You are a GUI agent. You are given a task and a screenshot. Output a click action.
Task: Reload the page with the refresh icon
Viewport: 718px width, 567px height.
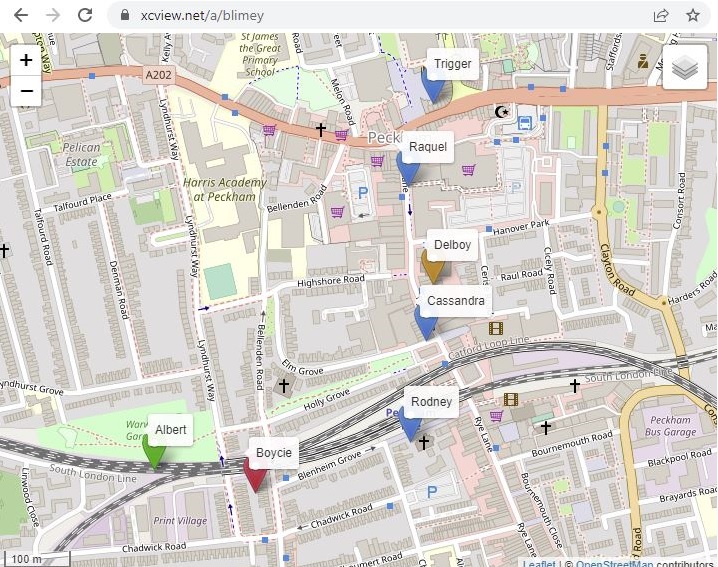pos(85,15)
